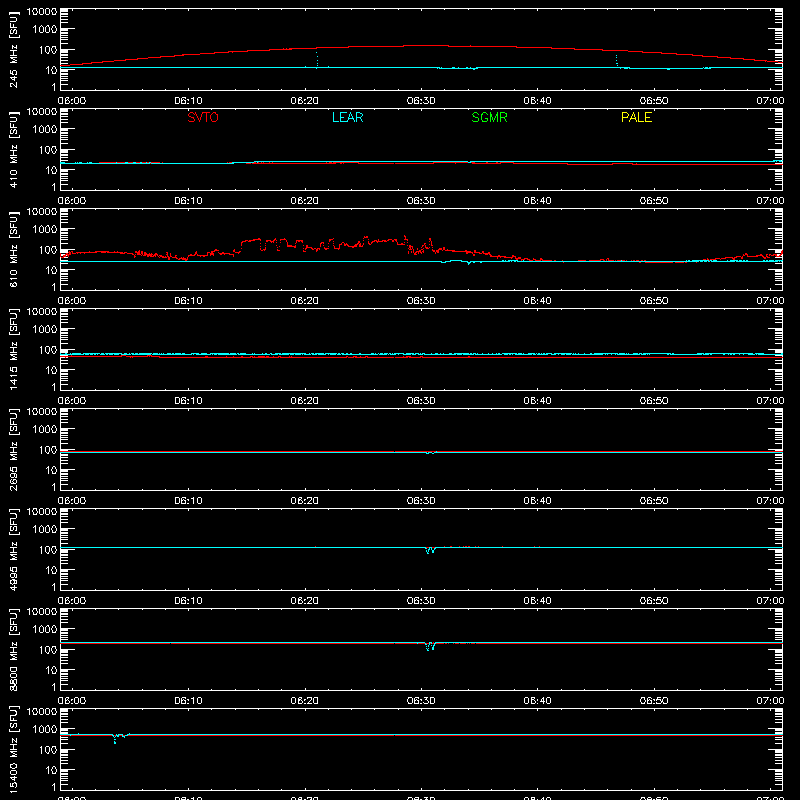Select the 8800 MHz [SFU] axis title
This screenshot has height=800, width=800.
[13, 649]
